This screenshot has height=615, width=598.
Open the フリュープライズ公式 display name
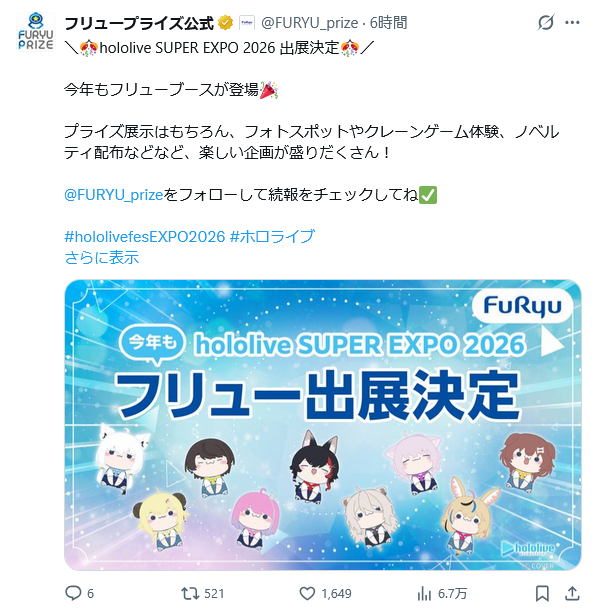coord(139,23)
